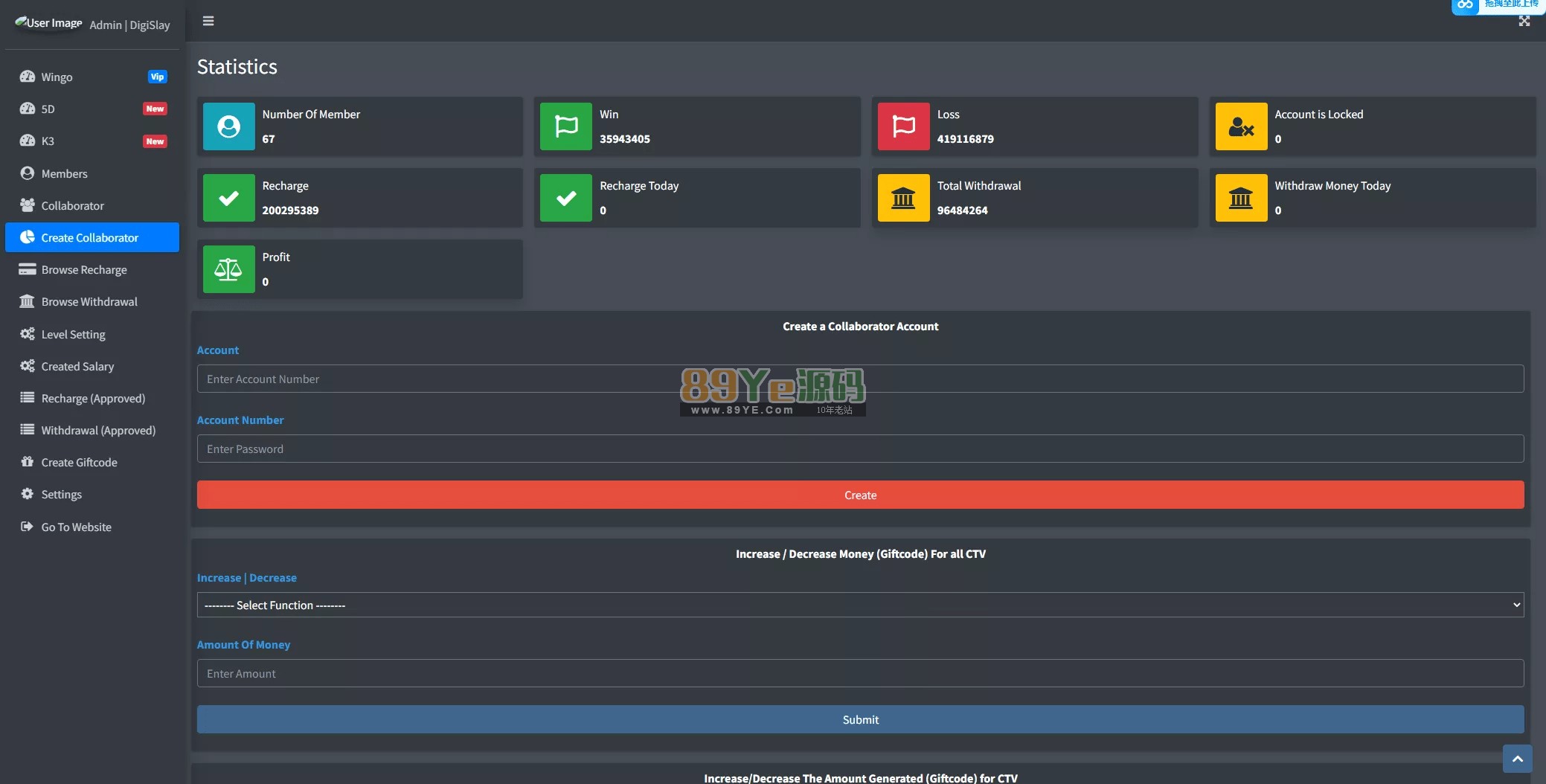Open Wingo in the sidebar

click(57, 77)
